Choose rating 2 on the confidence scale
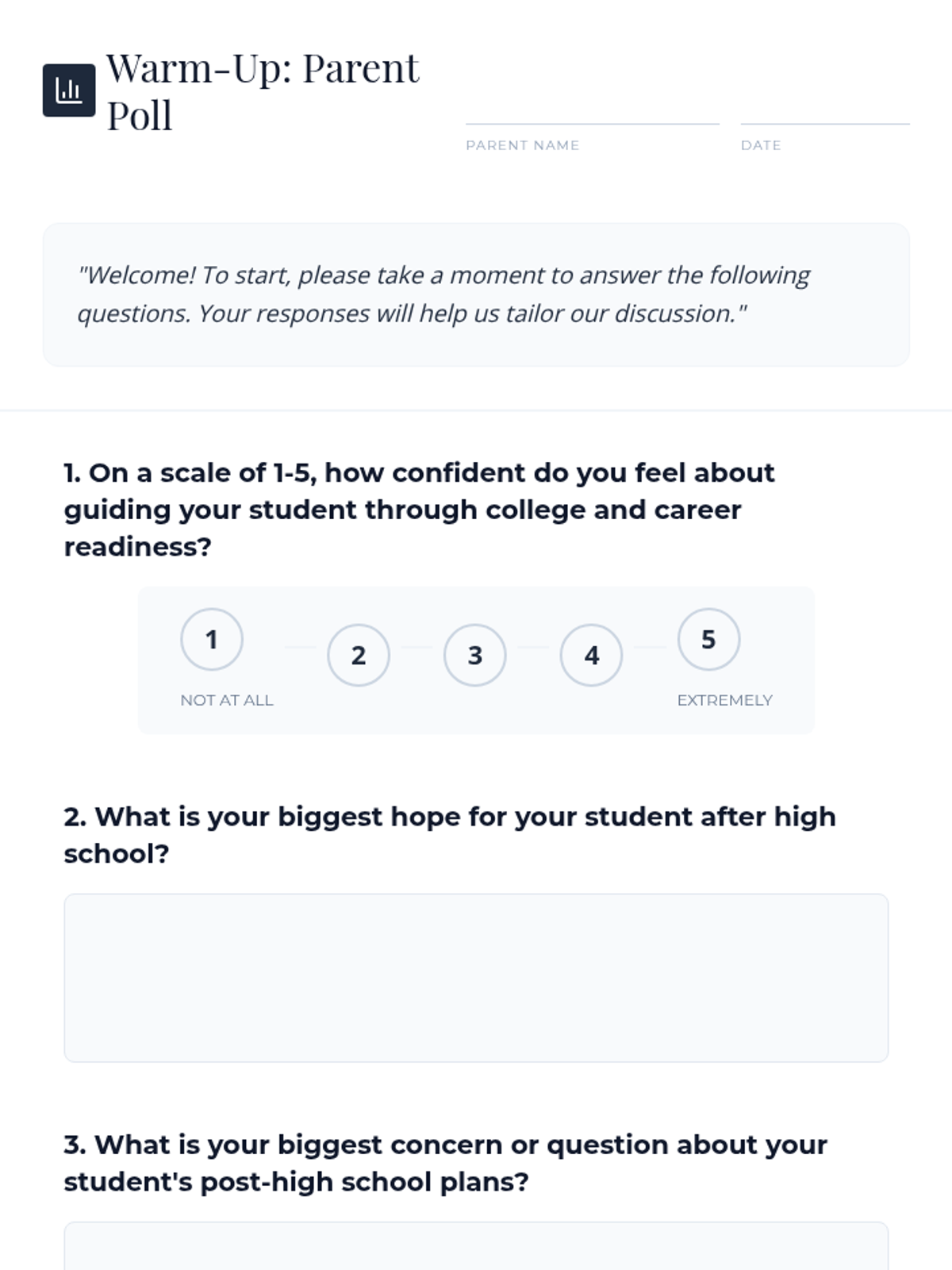The height and width of the screenshot is (1270, 952). pyautogui.click(x=359, y=656)
